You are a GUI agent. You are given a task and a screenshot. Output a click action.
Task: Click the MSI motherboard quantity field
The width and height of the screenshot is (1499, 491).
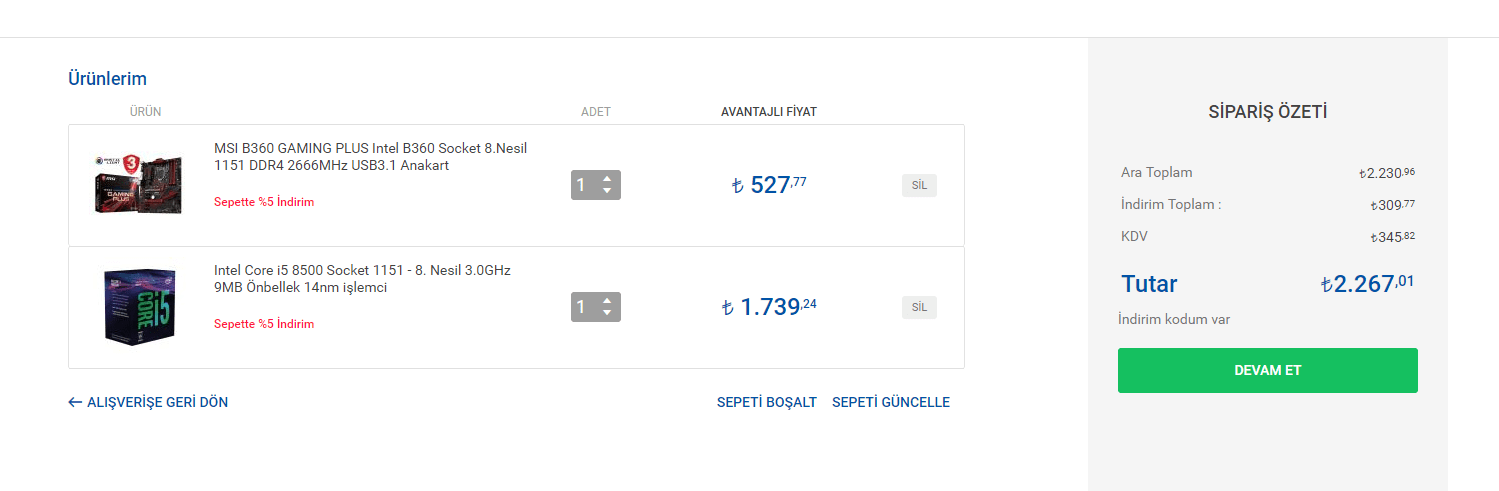583,185
